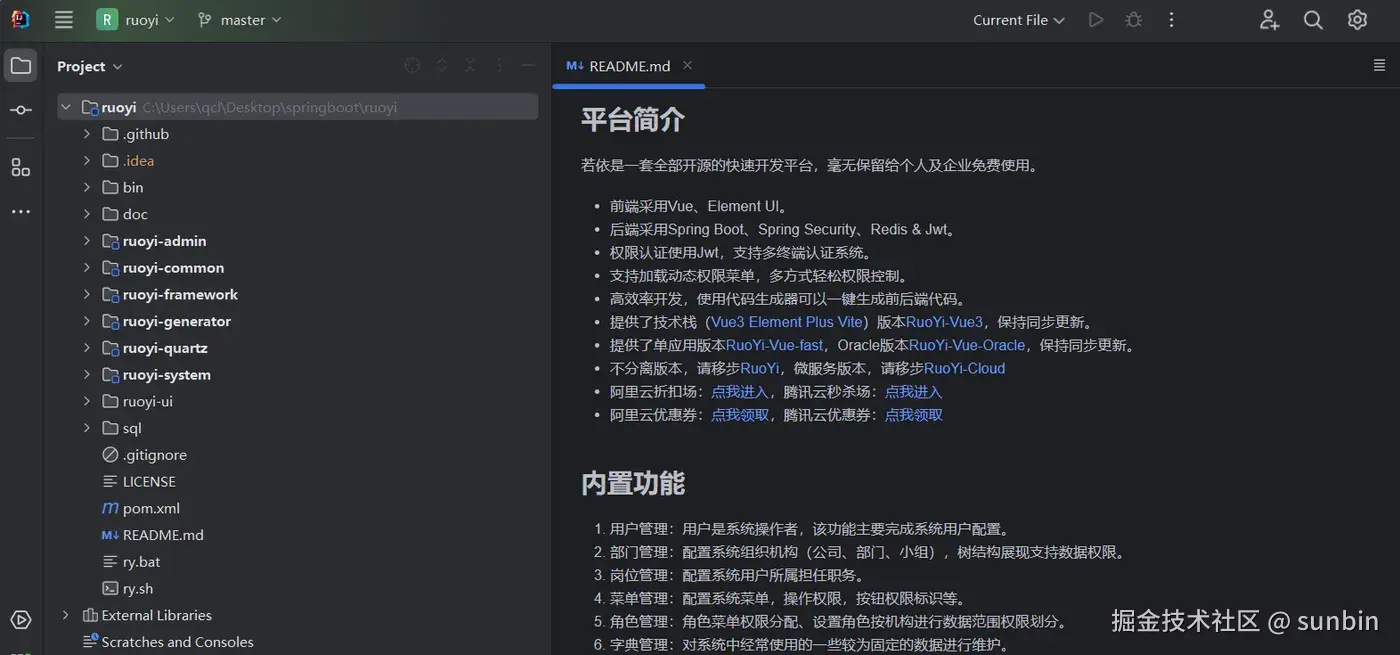
Task: Open the More Actions vertical dots in toolbar
Action: 1171,20
